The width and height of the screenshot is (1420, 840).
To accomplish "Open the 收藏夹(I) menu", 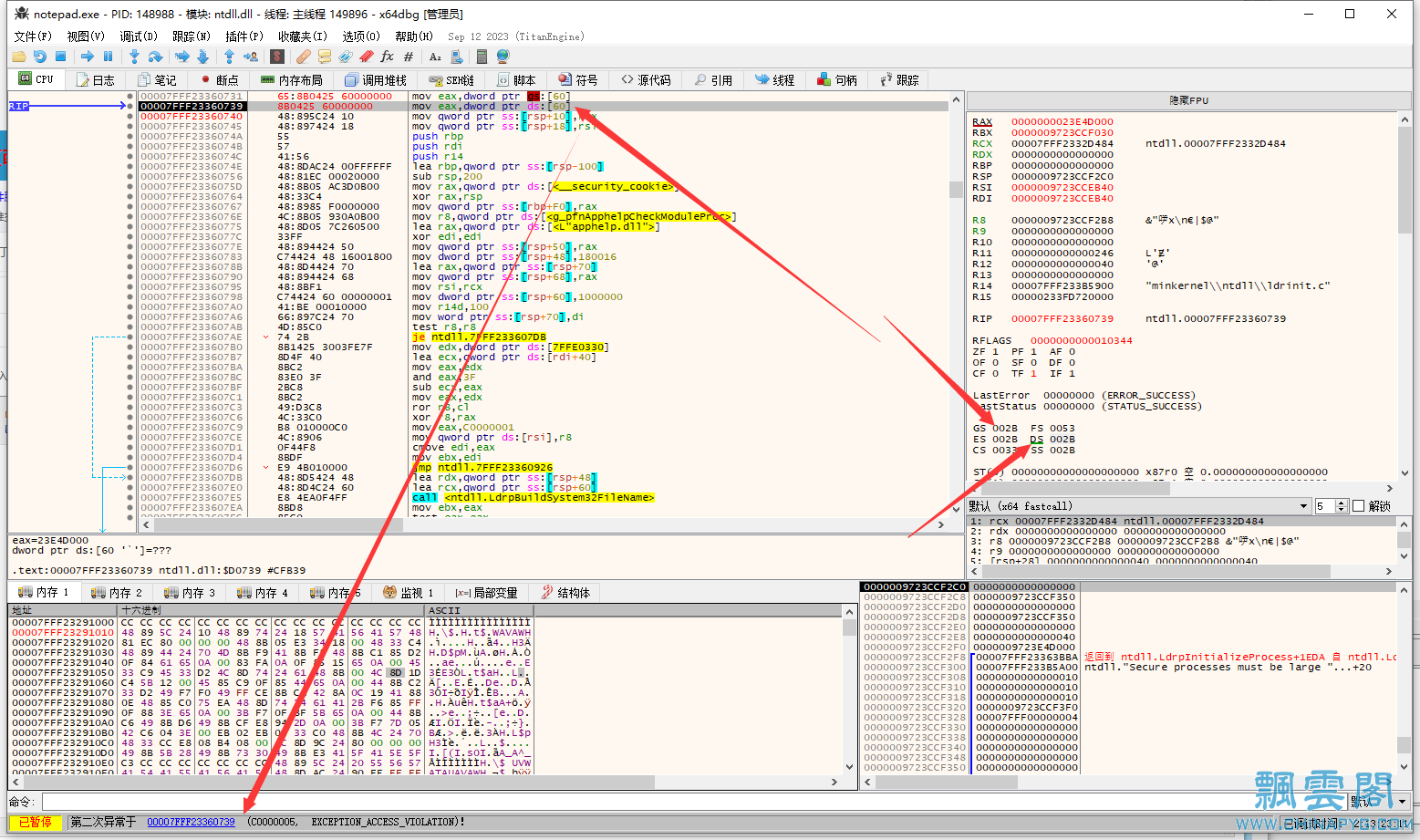I will click(303, 36).
